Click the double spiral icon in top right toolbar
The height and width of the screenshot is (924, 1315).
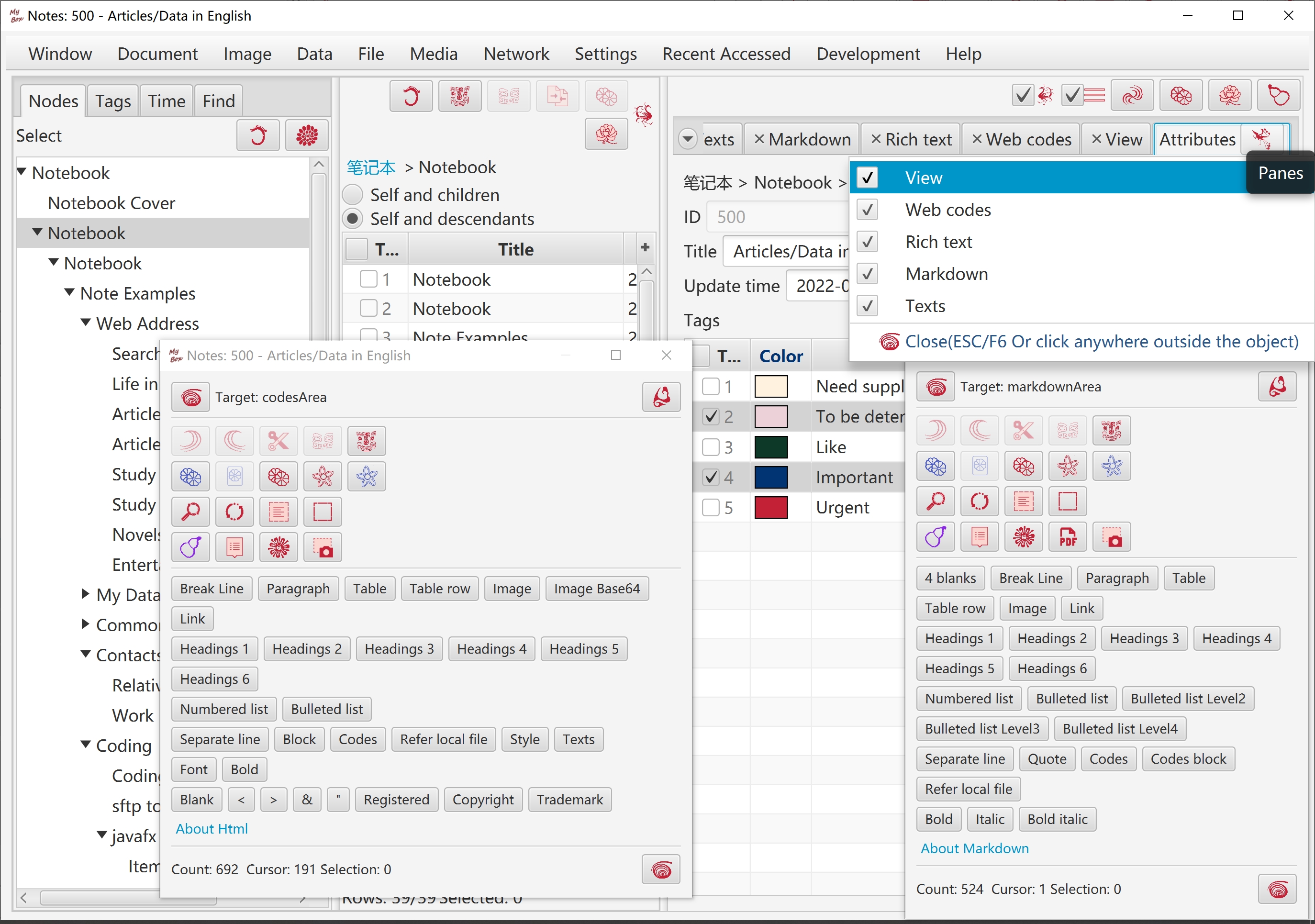click(1132, 96)
